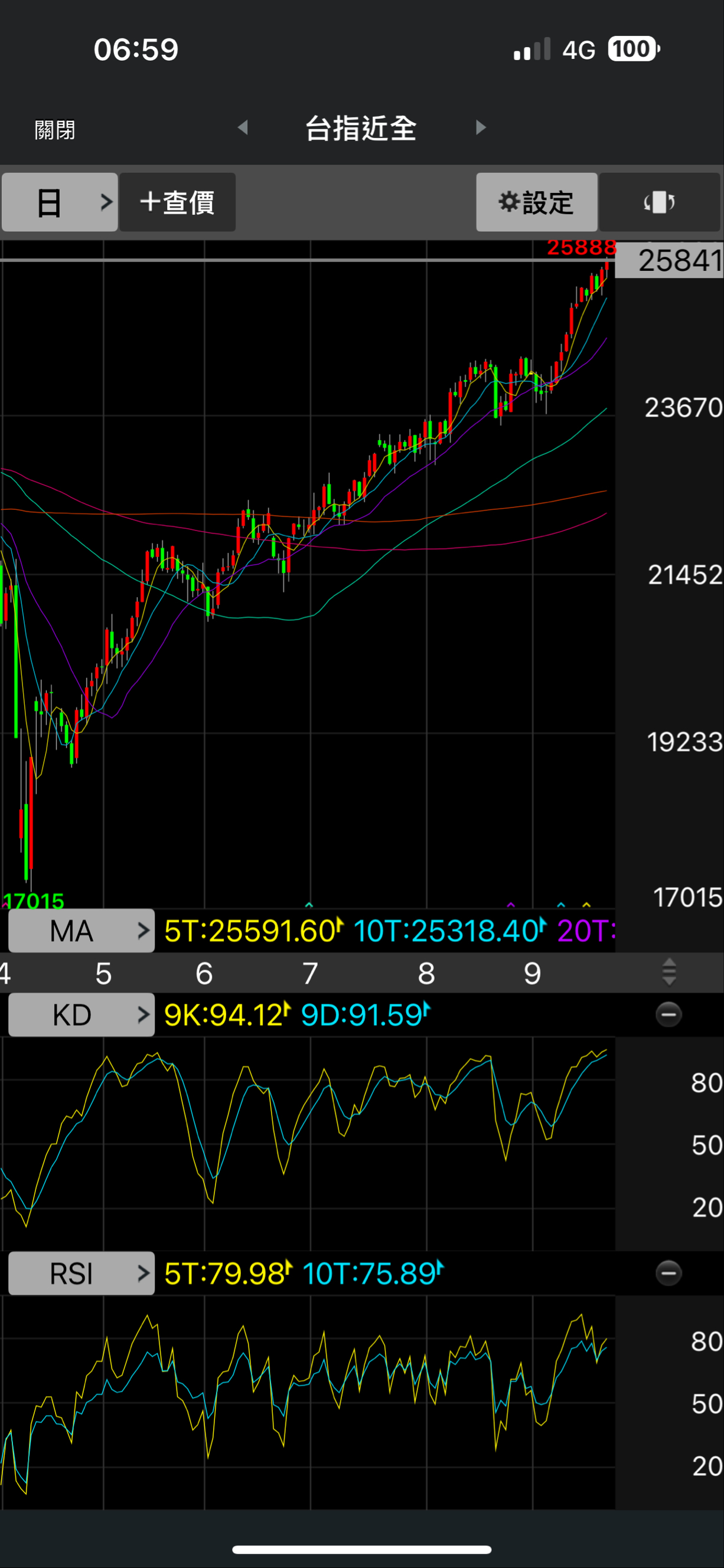Tap the green 17015 low price label

34,901
